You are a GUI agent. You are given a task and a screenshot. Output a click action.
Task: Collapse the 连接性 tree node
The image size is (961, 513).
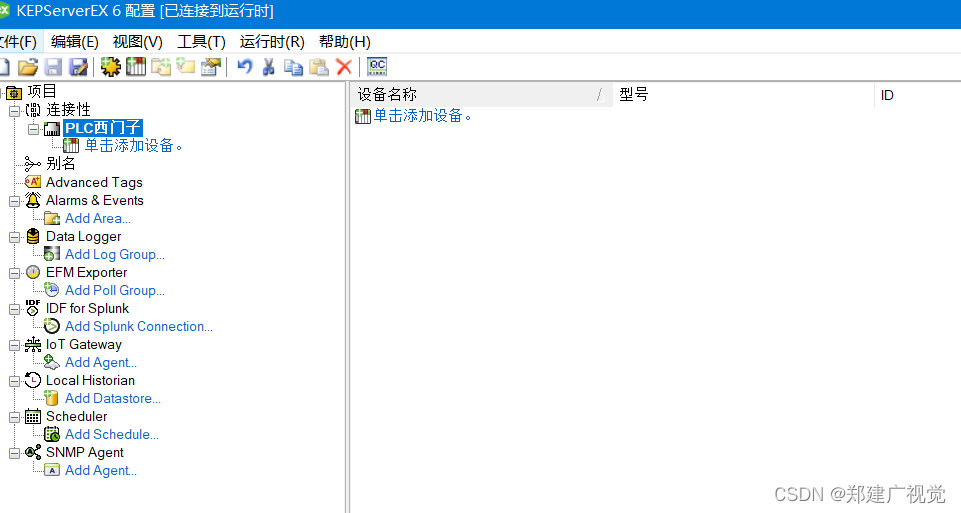pyautogui.click(x=15, y=110)
